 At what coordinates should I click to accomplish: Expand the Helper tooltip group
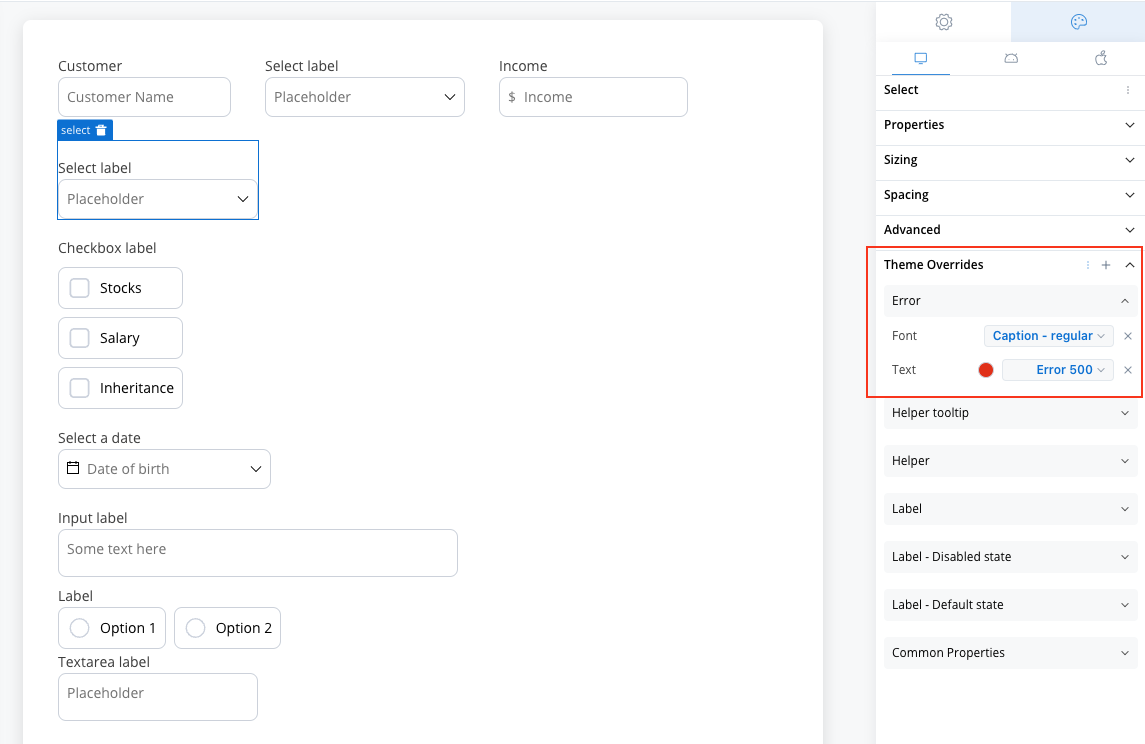coord(1011,413)
